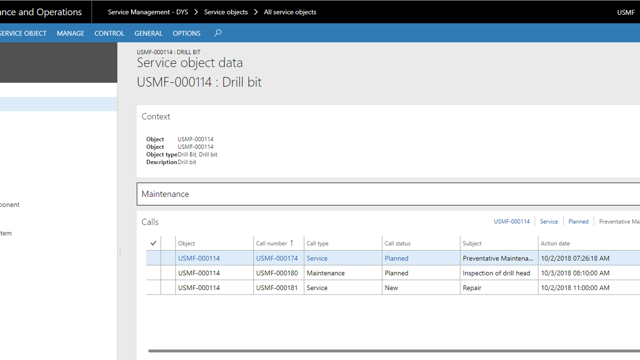Select New call status cell

pyautogui.click(x=391, y=287)
